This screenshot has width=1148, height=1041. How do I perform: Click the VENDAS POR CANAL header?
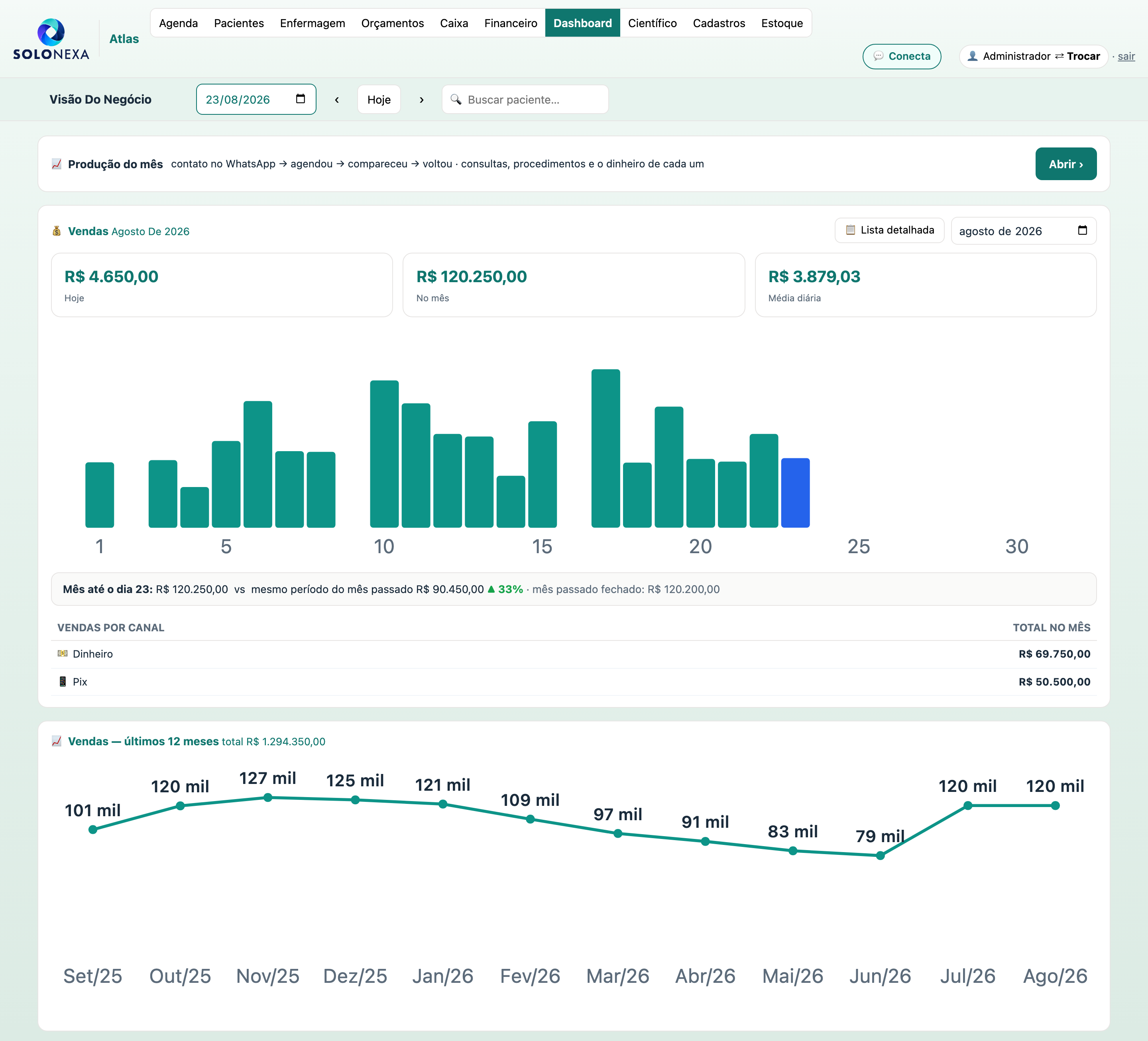(x=110, y=628)
